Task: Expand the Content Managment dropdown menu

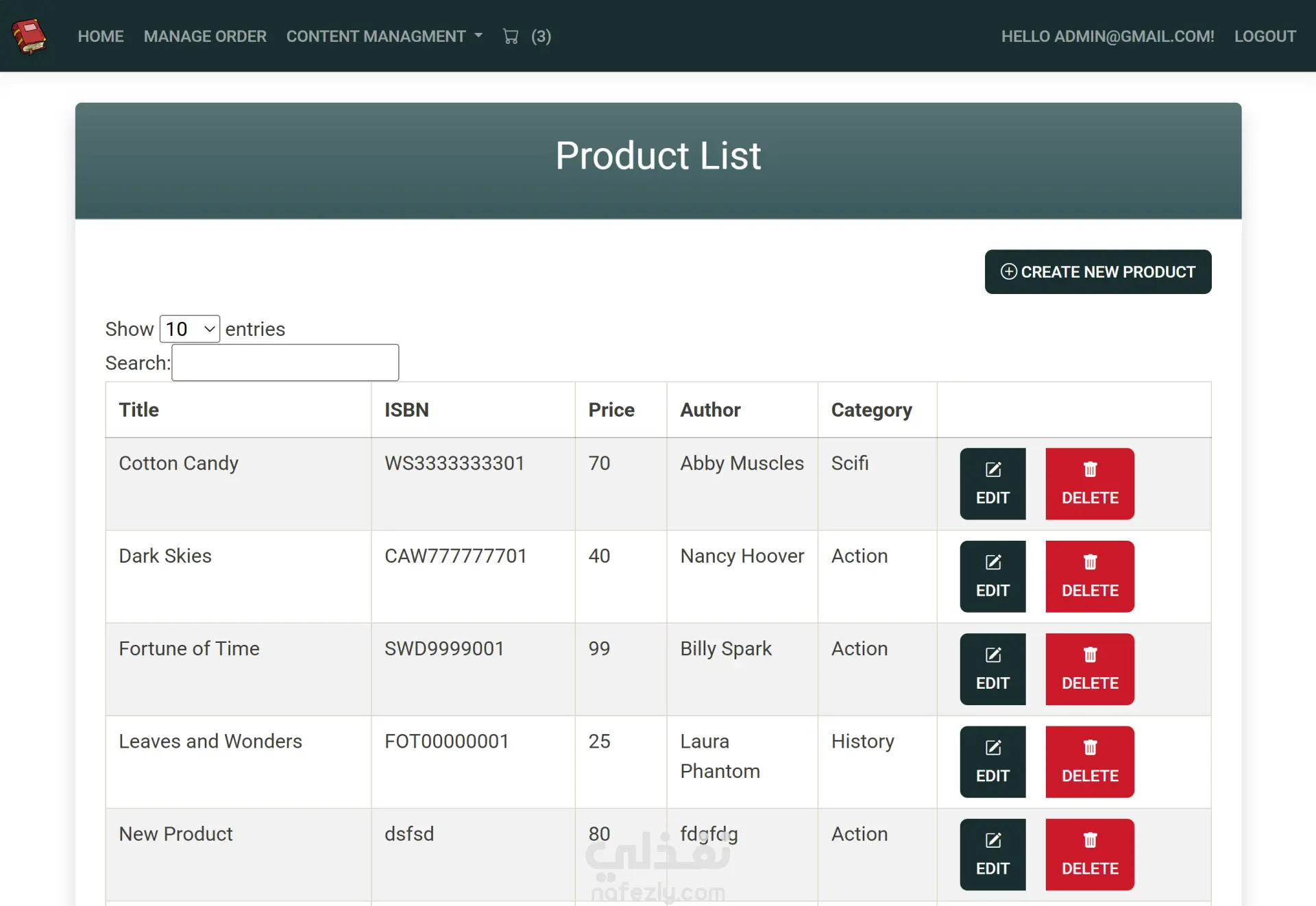Action: (384, 36)
